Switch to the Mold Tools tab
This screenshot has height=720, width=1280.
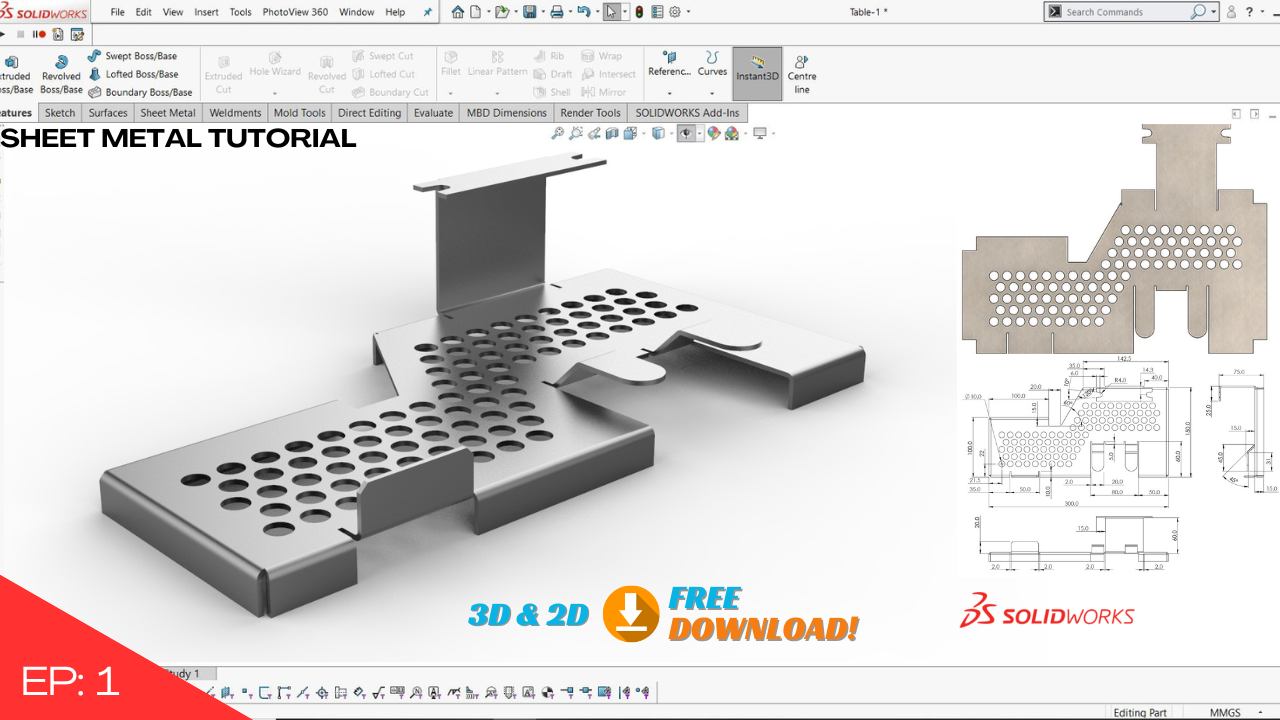pyautogui.click(x=299, y=113)
